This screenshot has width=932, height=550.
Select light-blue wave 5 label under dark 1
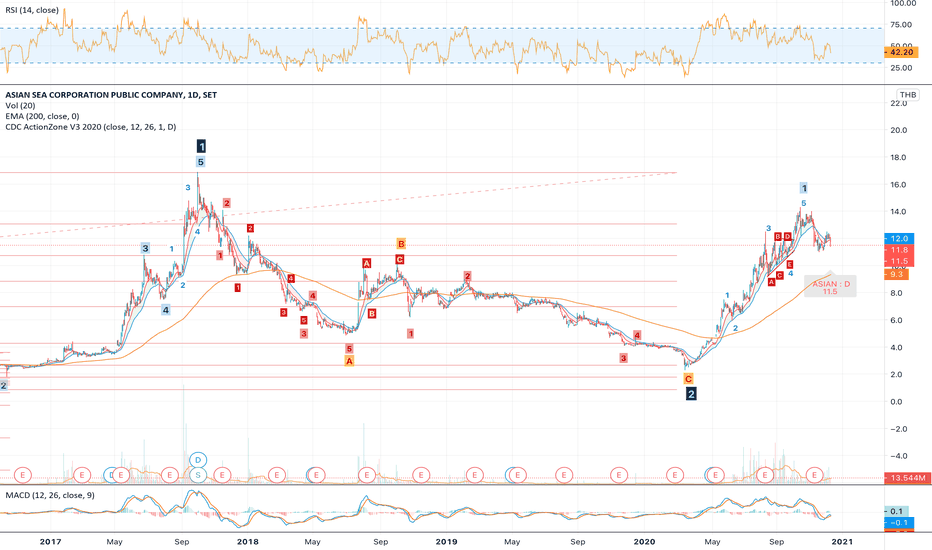200,162
